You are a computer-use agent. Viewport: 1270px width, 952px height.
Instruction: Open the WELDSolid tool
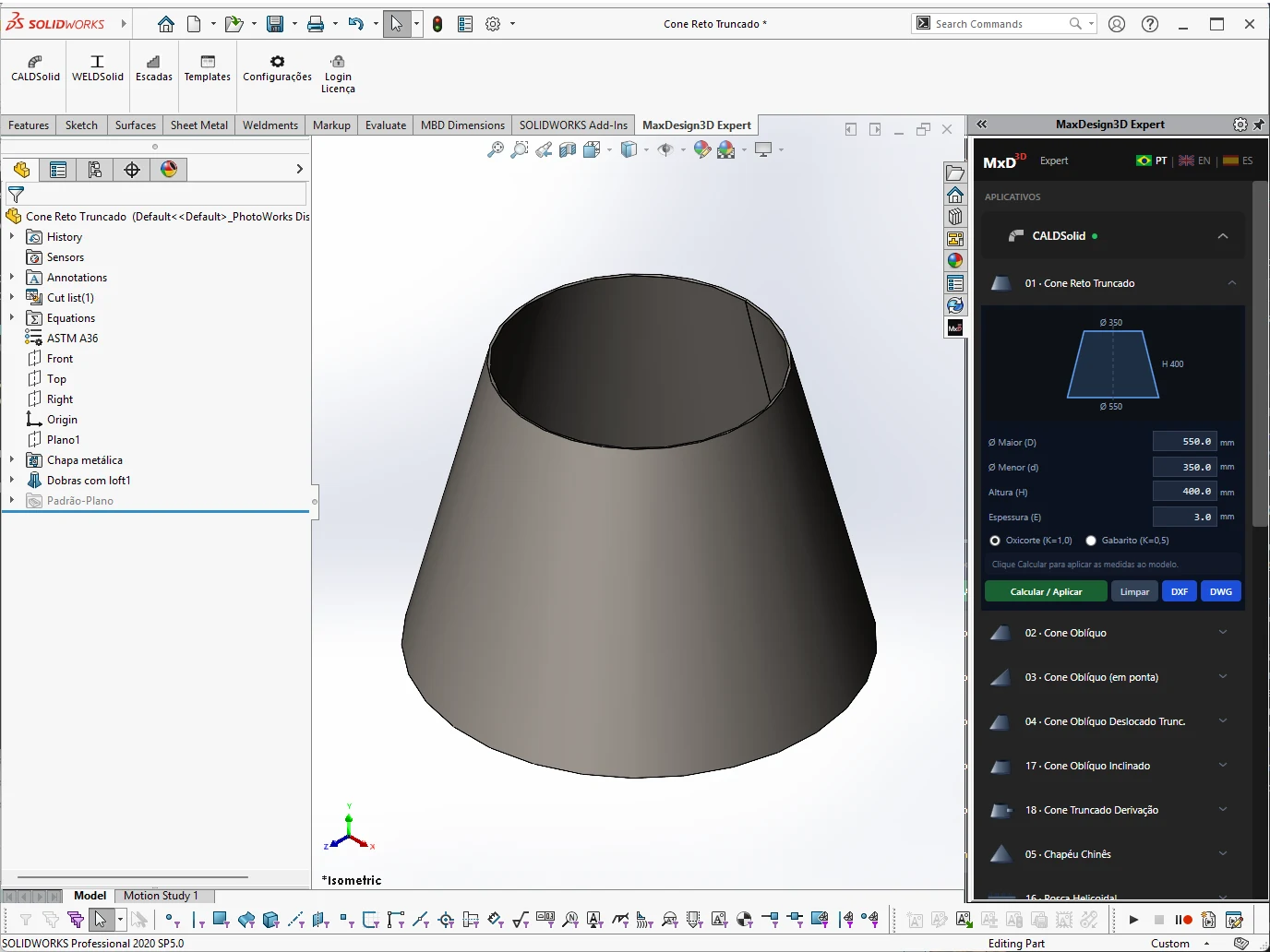[97, 68]
